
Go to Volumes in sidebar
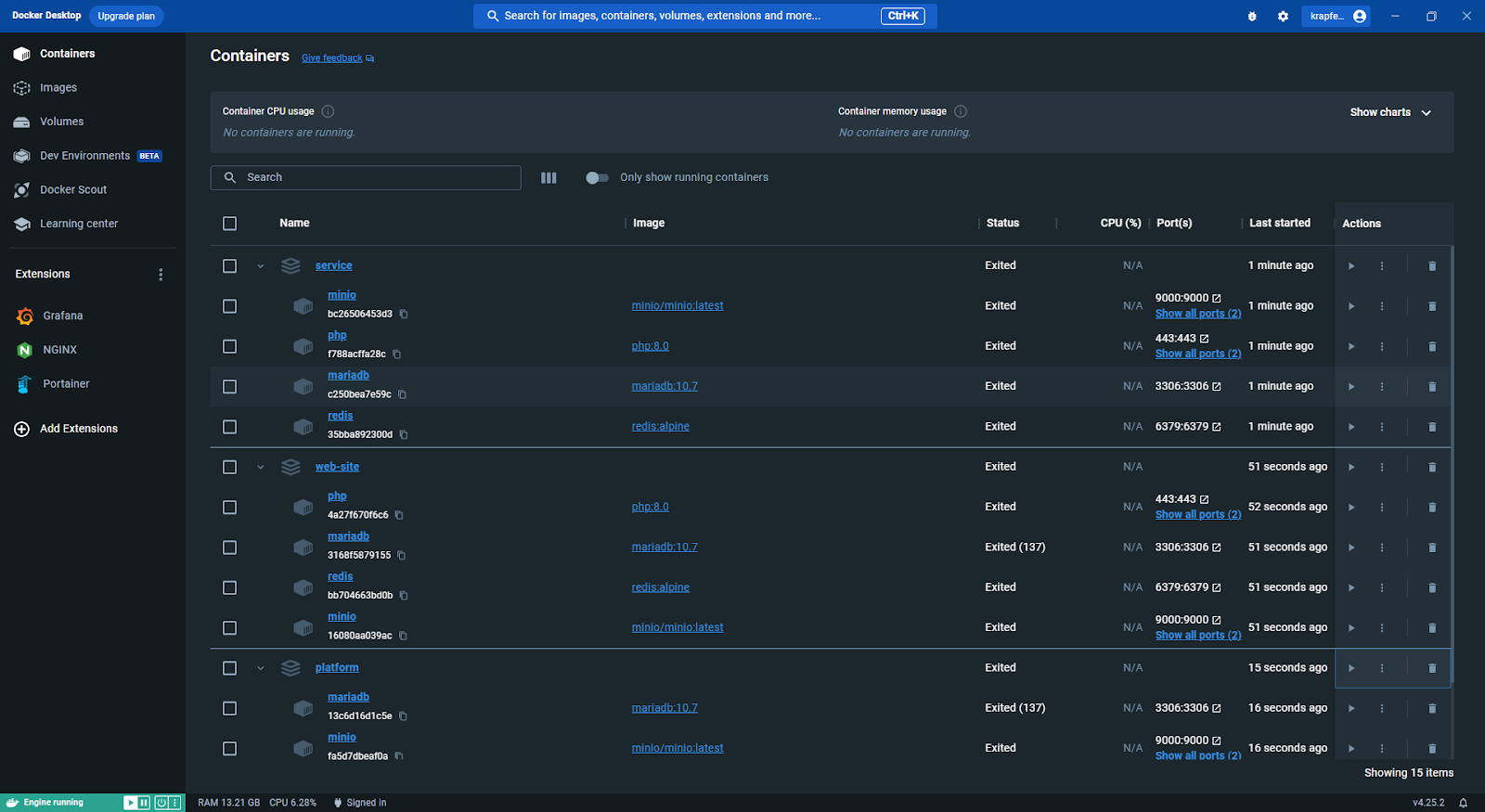point(61,122)
